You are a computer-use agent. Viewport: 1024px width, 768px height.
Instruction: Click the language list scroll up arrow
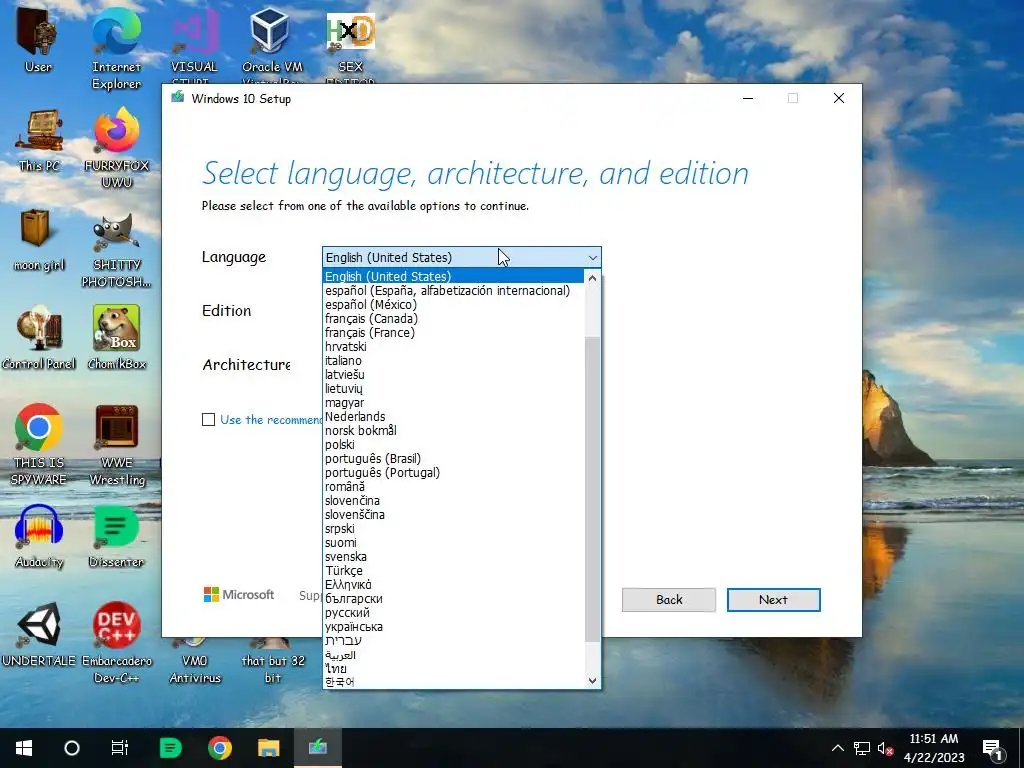tap(592, 278)
